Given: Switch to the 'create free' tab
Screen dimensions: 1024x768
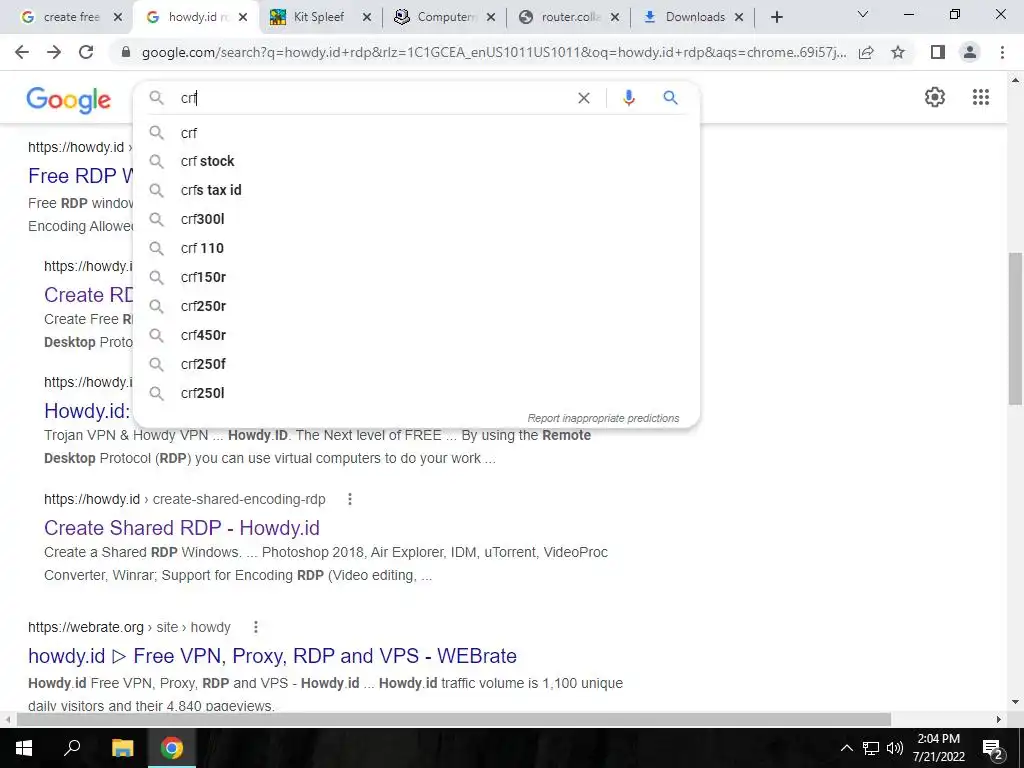Looking at the screenshot, I should 71,17.
